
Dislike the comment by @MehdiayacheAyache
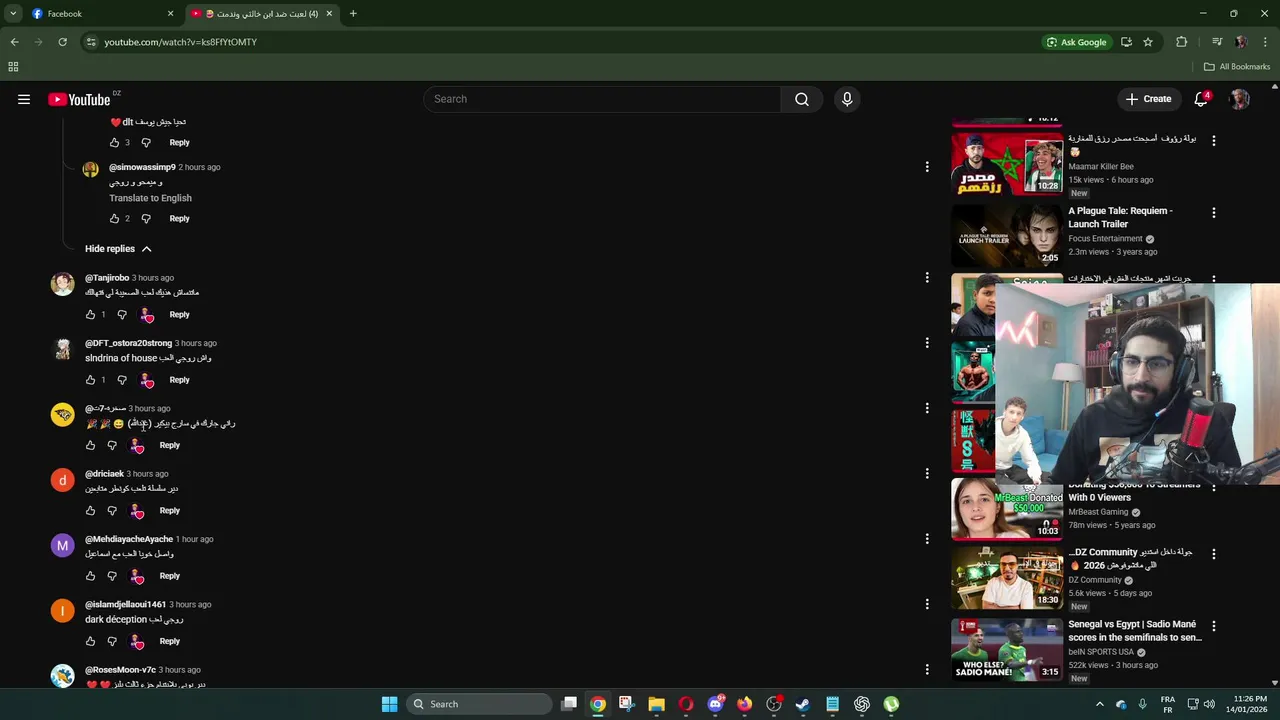coord(112,576)
